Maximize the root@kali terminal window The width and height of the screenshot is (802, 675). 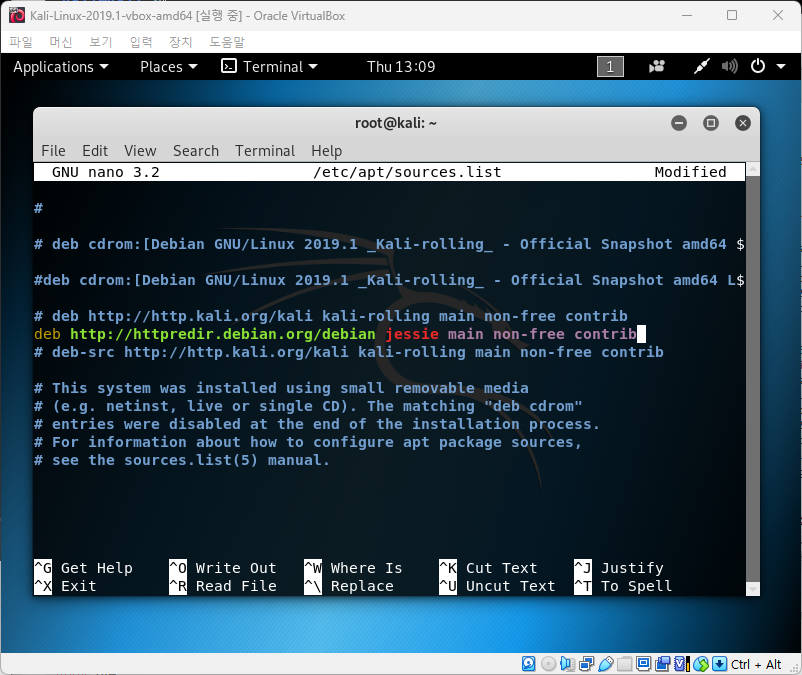(711, 123)
